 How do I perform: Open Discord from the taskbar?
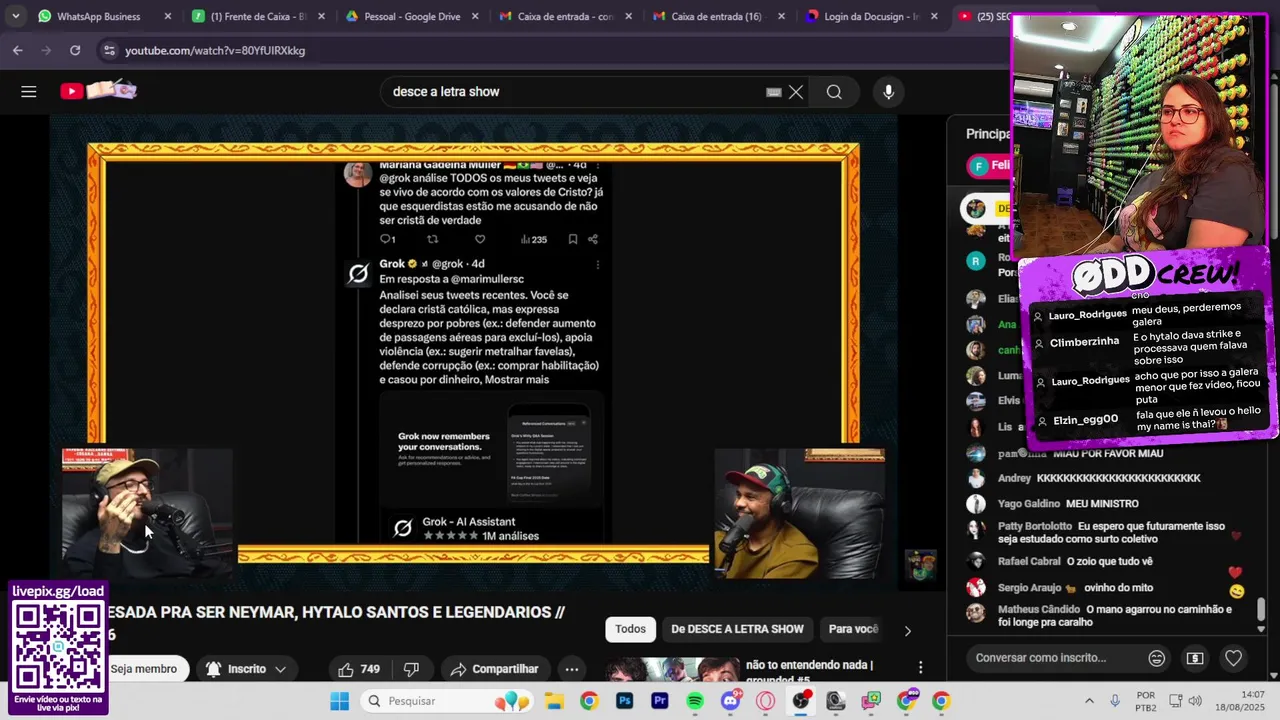tap(731, 701)
